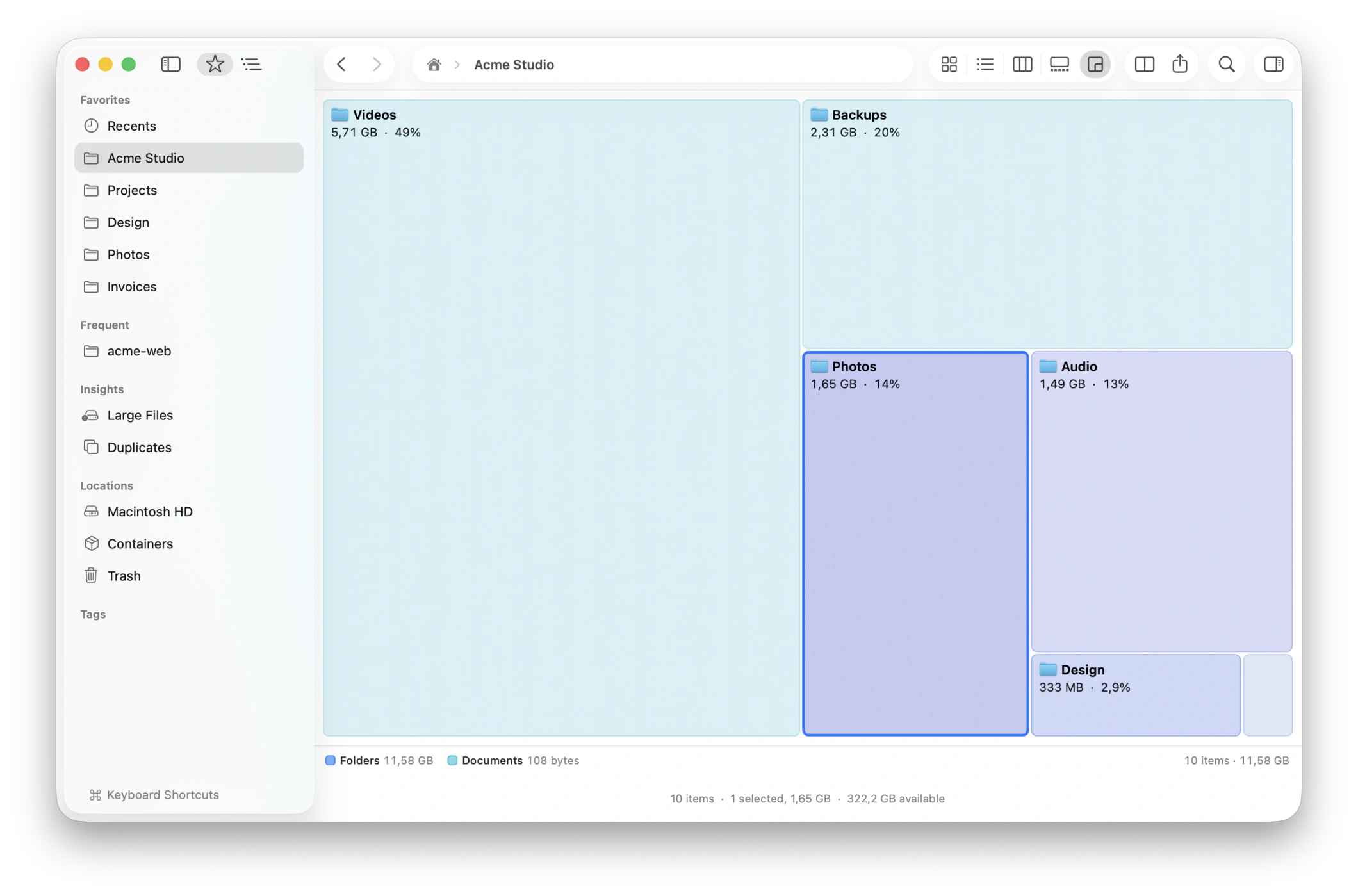Viewport: 1358px width, 896px height.
Task: Open Duplicates insight
Action: pyautogui.click(x=189, y=447)
